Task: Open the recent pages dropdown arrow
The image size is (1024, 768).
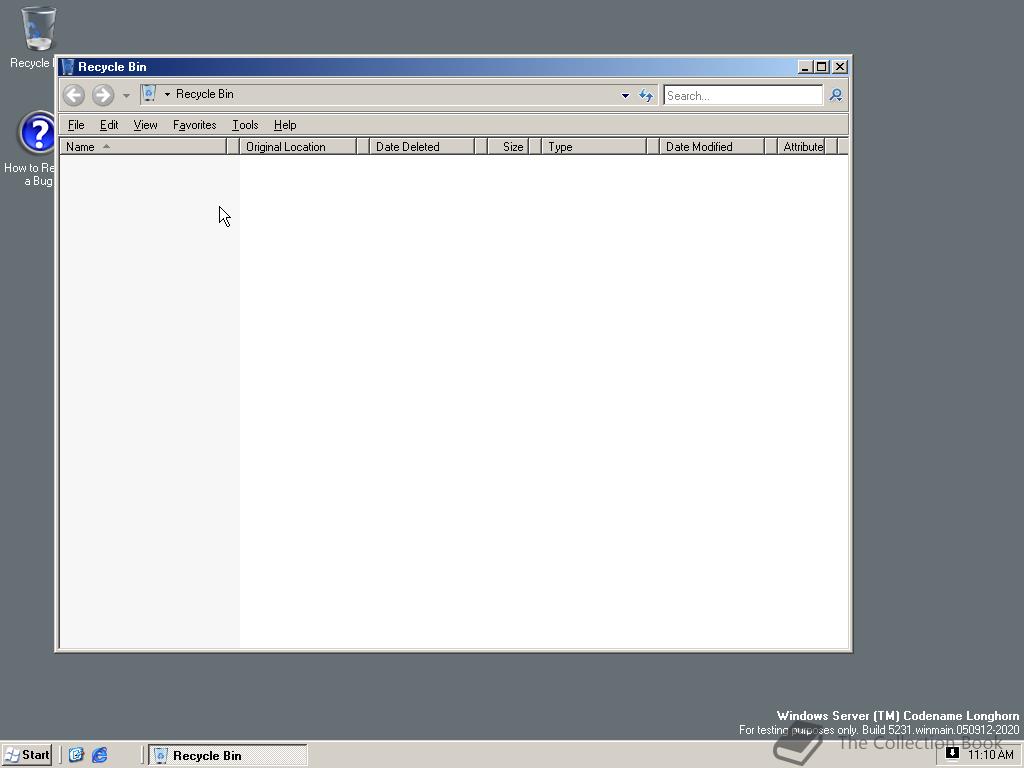Action: (126, 95)
